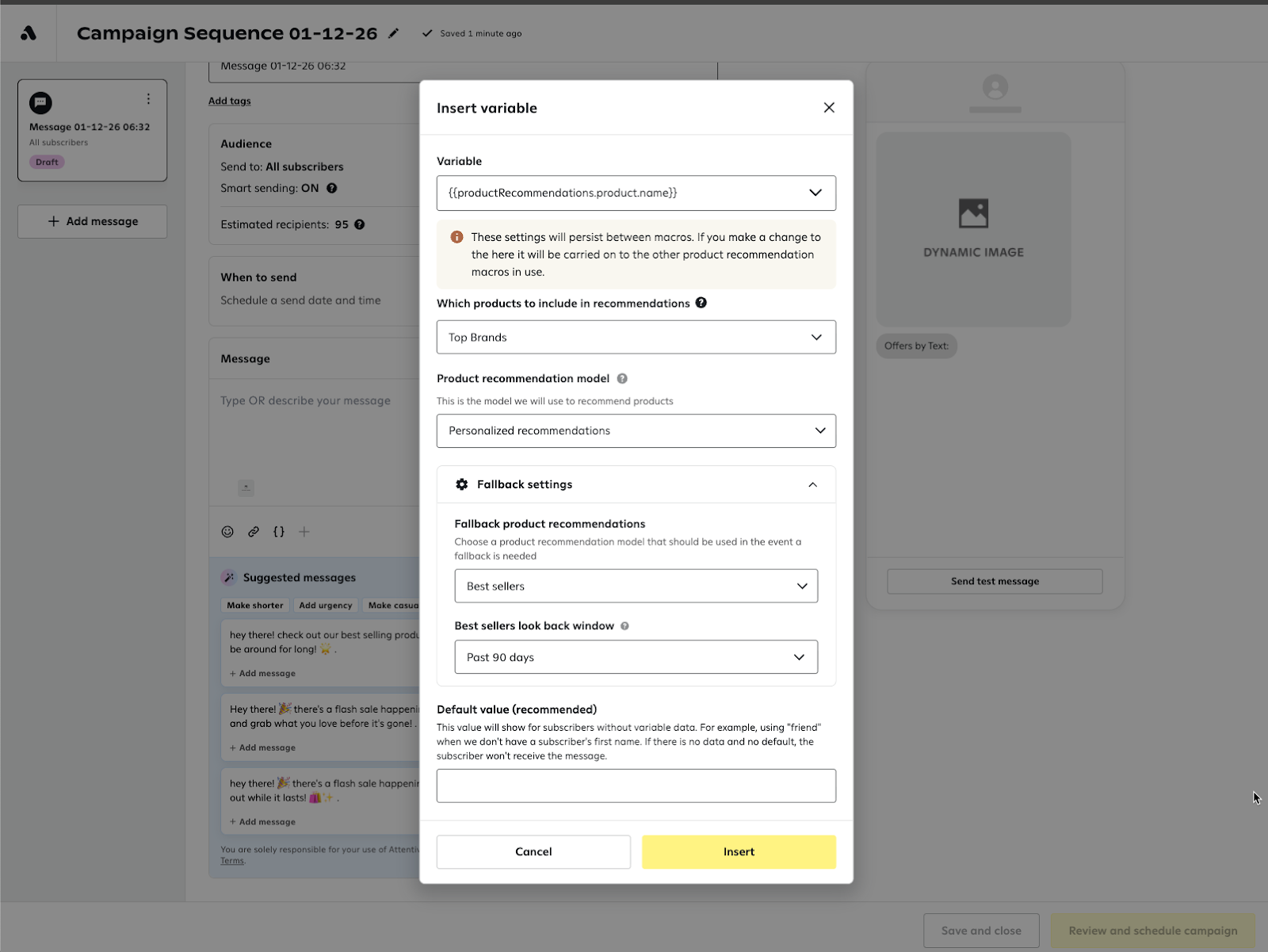Collapse the Fallback settings section
This screenshot has width=1268, height=952.
(812, 485)
